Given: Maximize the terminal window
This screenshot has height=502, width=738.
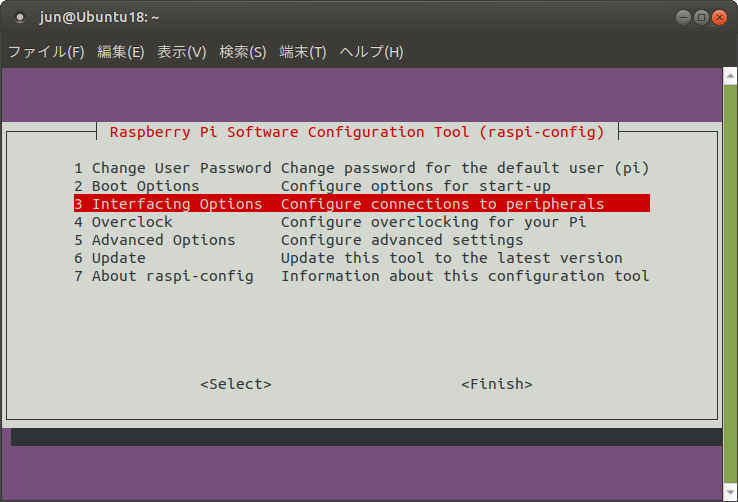Looking at the screenshot, I should click(x=701, y=17).
